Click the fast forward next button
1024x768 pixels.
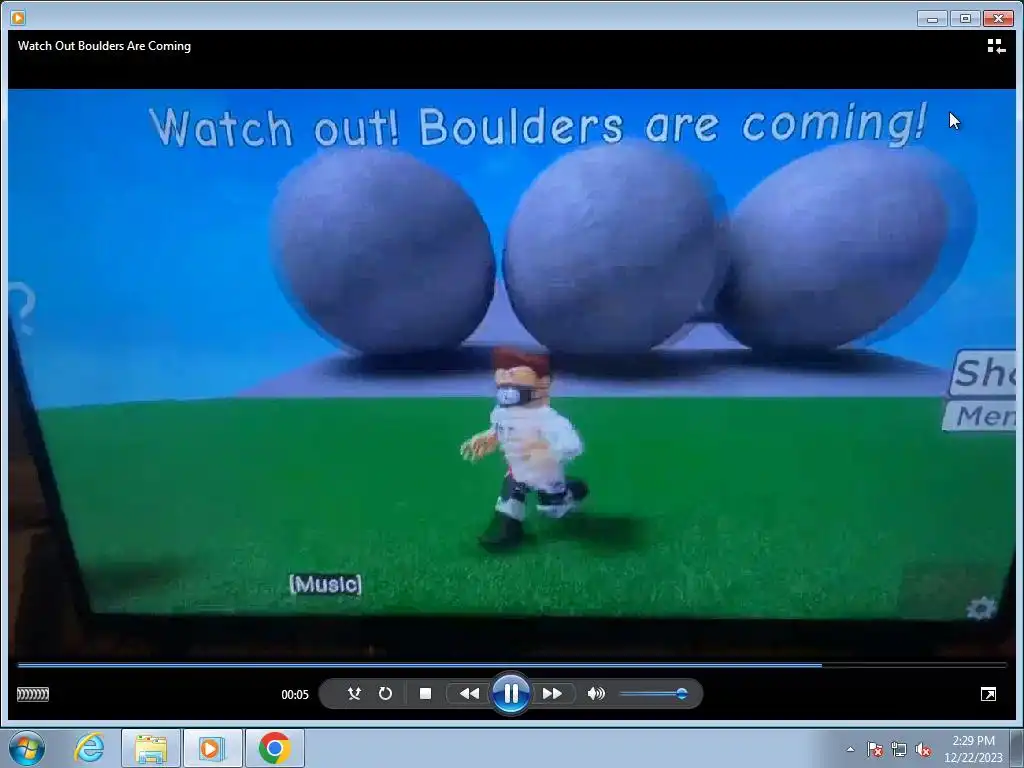click(x=552, y=694)
